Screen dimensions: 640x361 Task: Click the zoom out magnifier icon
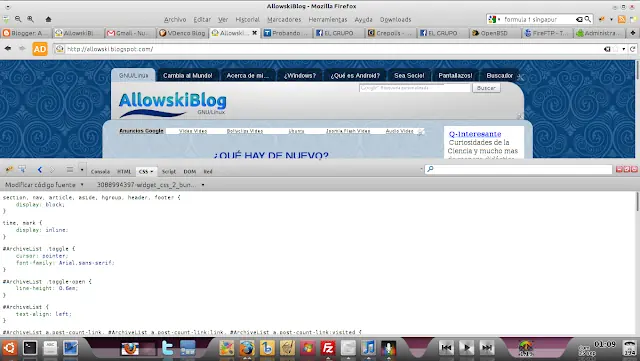tap(18, 19)
